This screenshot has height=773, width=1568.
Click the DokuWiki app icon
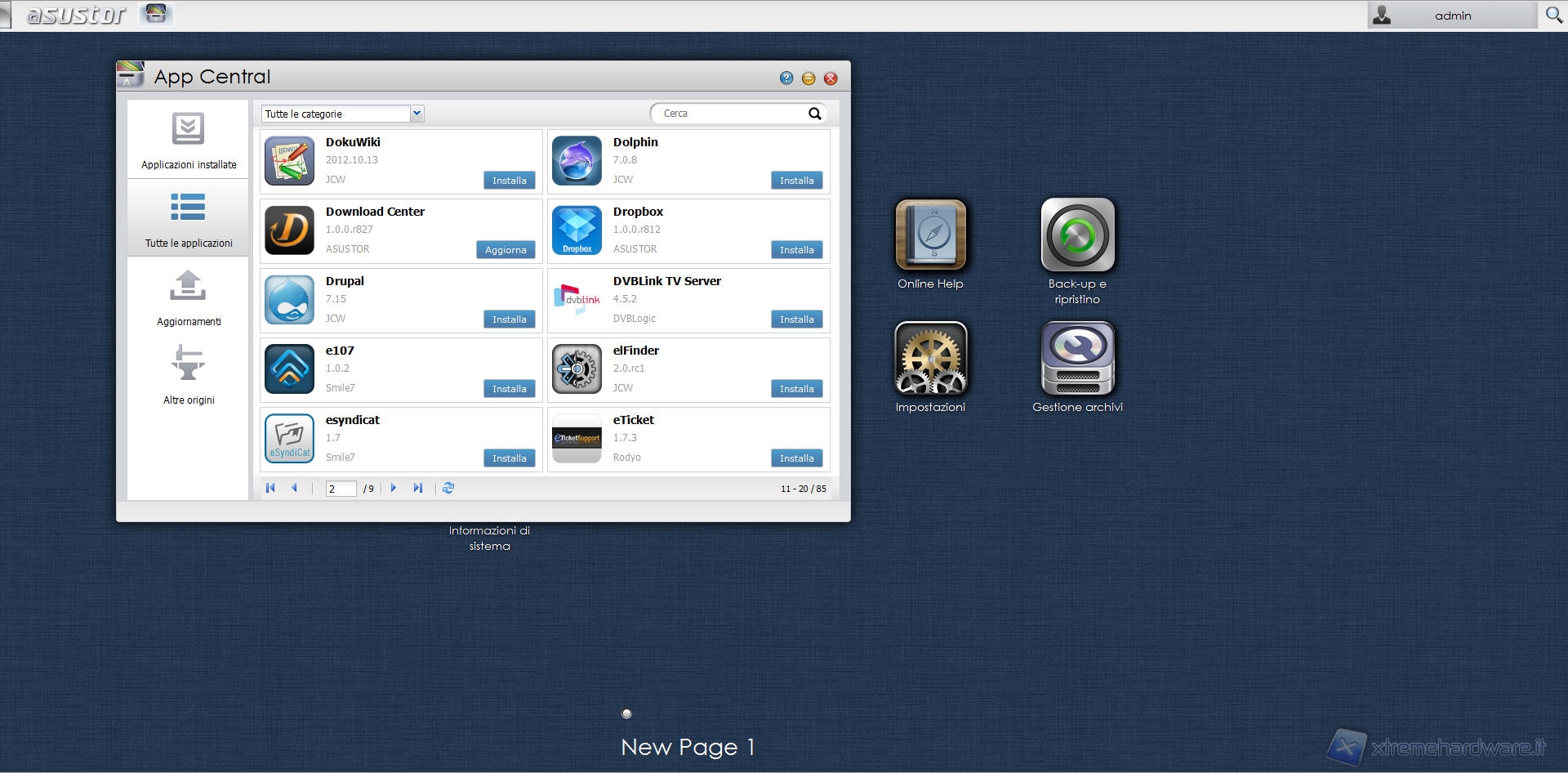pyautogui.click(x=289, y=162)
